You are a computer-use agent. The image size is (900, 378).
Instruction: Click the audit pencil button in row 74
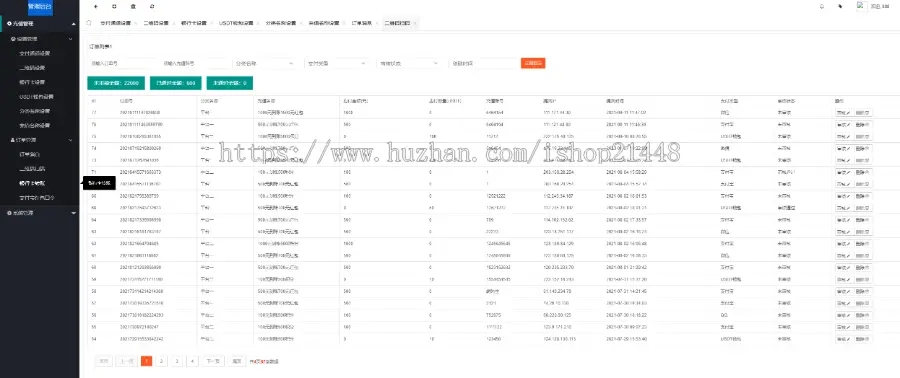843,148
